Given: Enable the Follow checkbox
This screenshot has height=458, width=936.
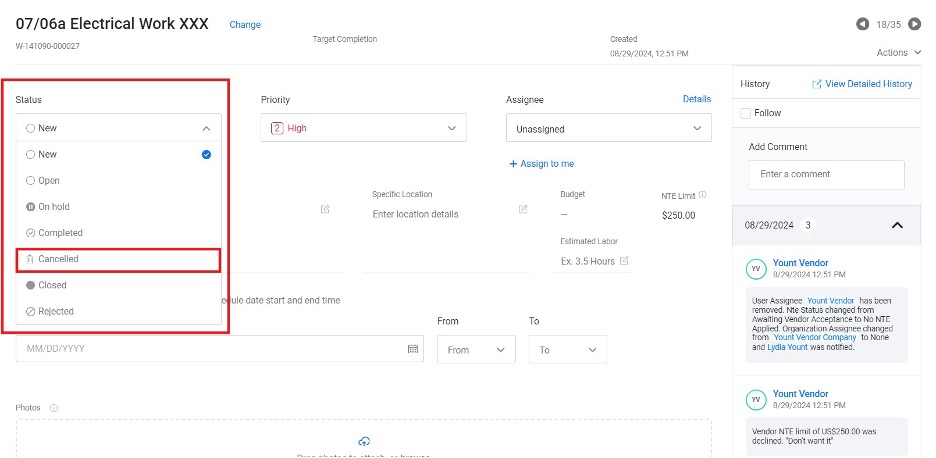Looking at the screenshot, I should coord(745,113).
